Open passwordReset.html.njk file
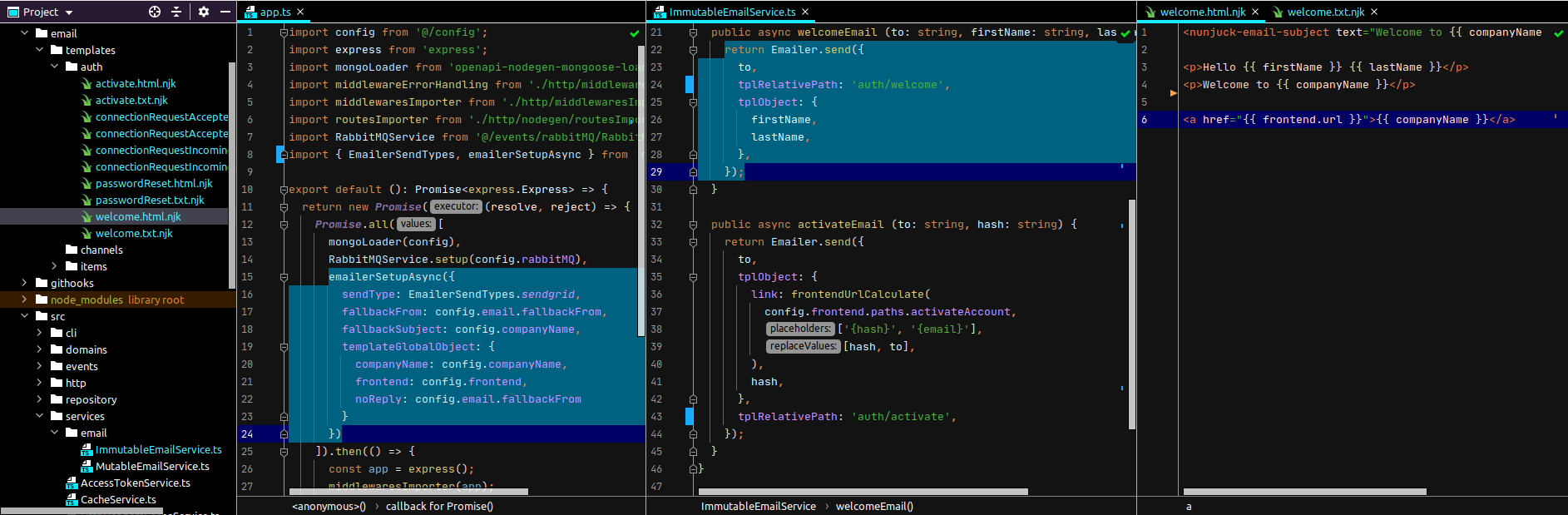The image size is (1568, 515). coord(154,183)
